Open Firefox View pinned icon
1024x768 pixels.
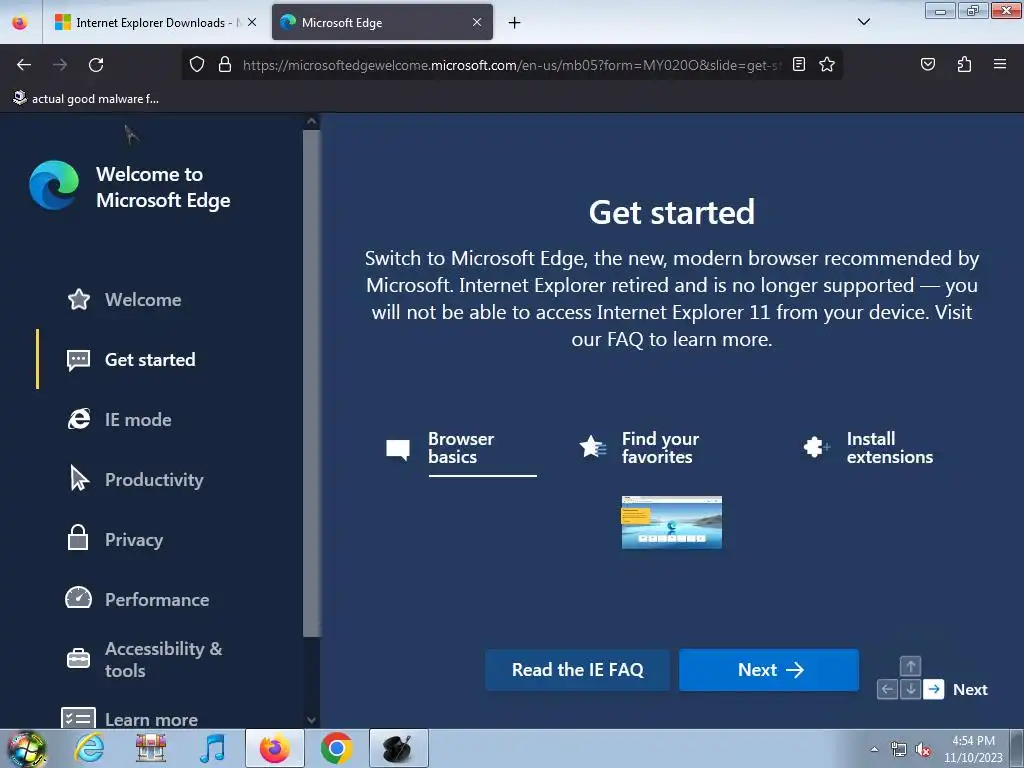click(20, 23)
